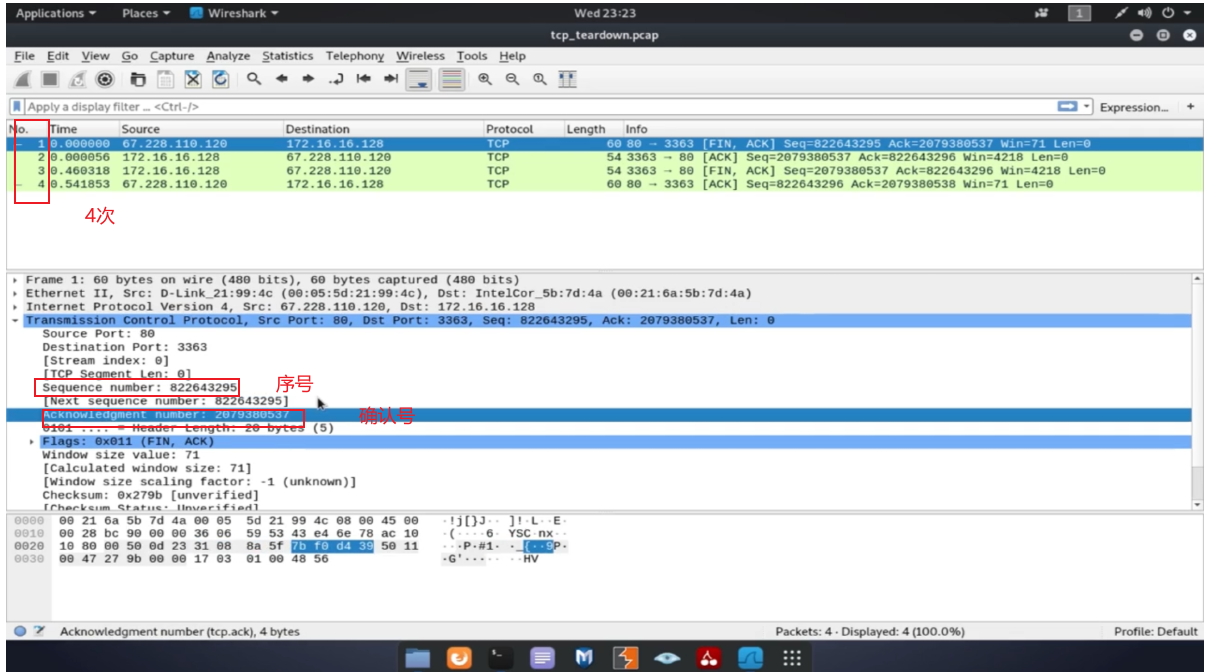Open the Edit menu
This screenshot has width=1218, height=672.
58,56
